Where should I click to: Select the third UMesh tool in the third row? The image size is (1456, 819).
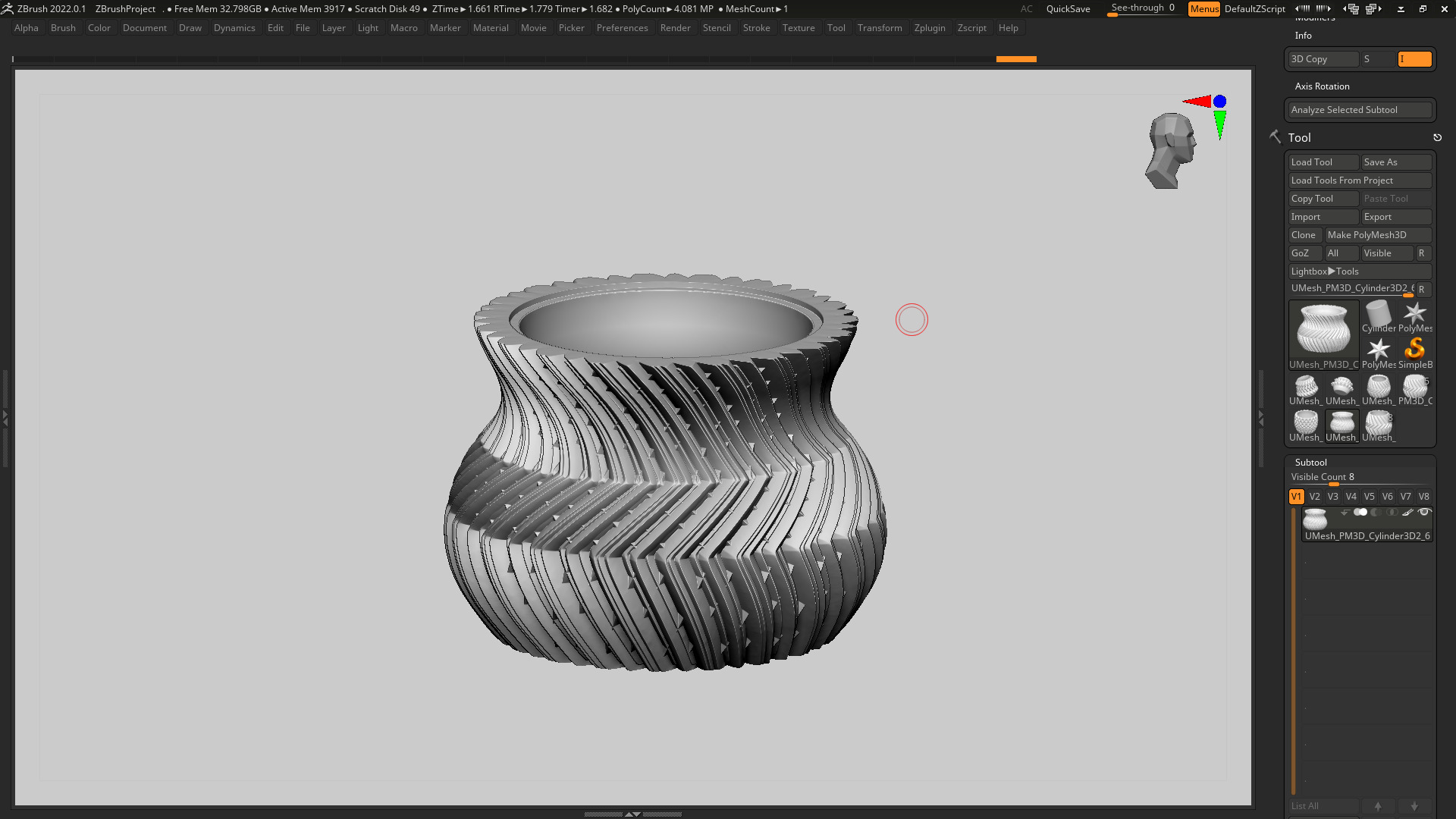1379,389
